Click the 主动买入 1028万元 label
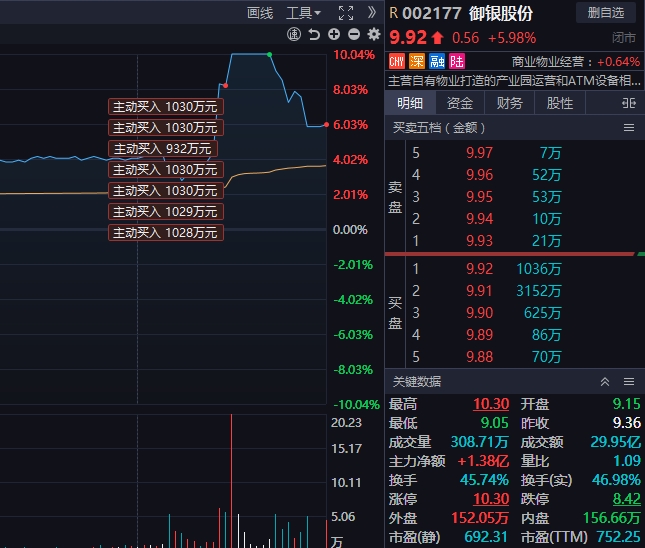The width and height of the screenshot is (645, 548). point(166,232)
